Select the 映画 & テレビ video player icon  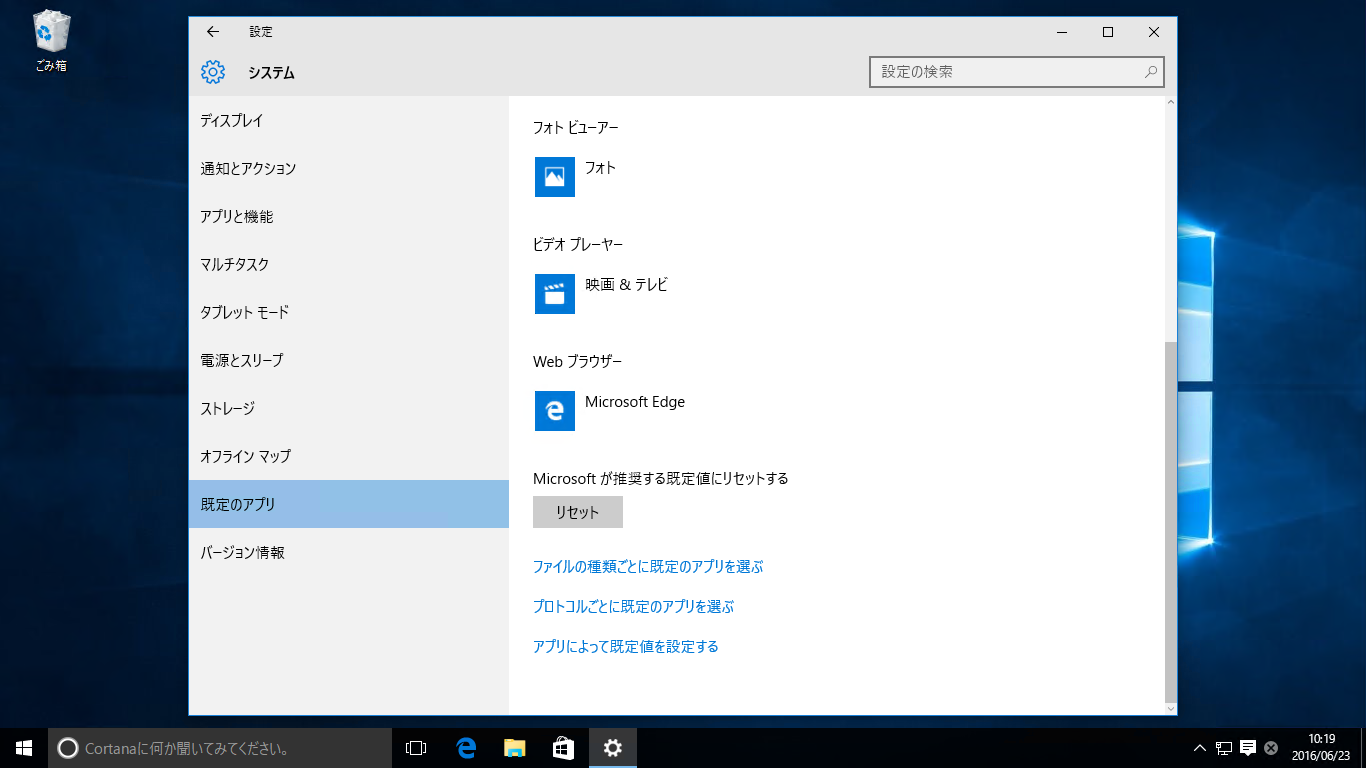[x=554, y=294]
